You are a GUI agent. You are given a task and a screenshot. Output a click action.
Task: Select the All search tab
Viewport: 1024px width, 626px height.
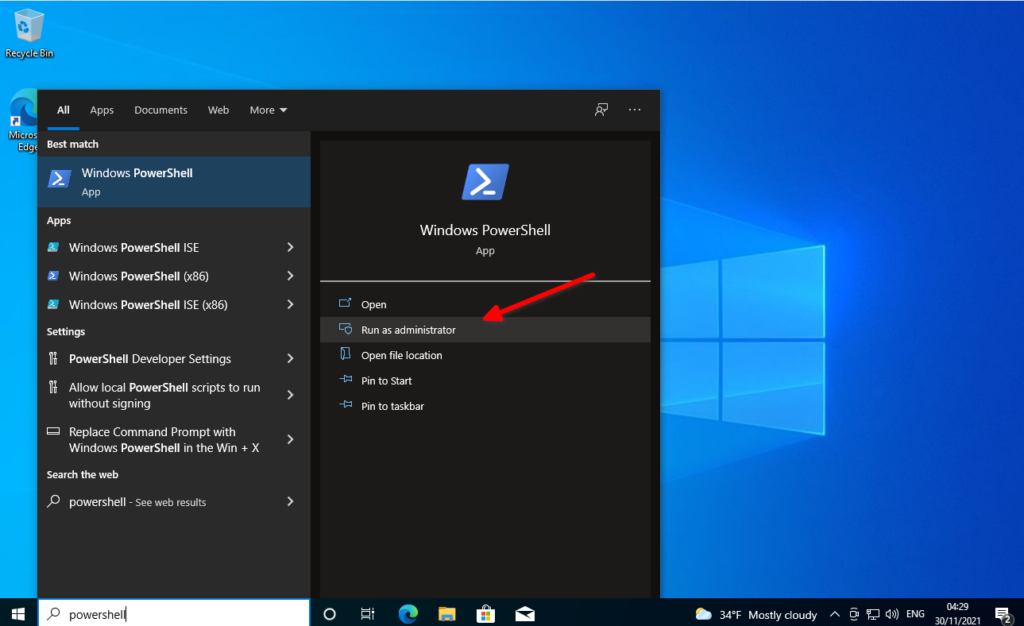[63, 110]
